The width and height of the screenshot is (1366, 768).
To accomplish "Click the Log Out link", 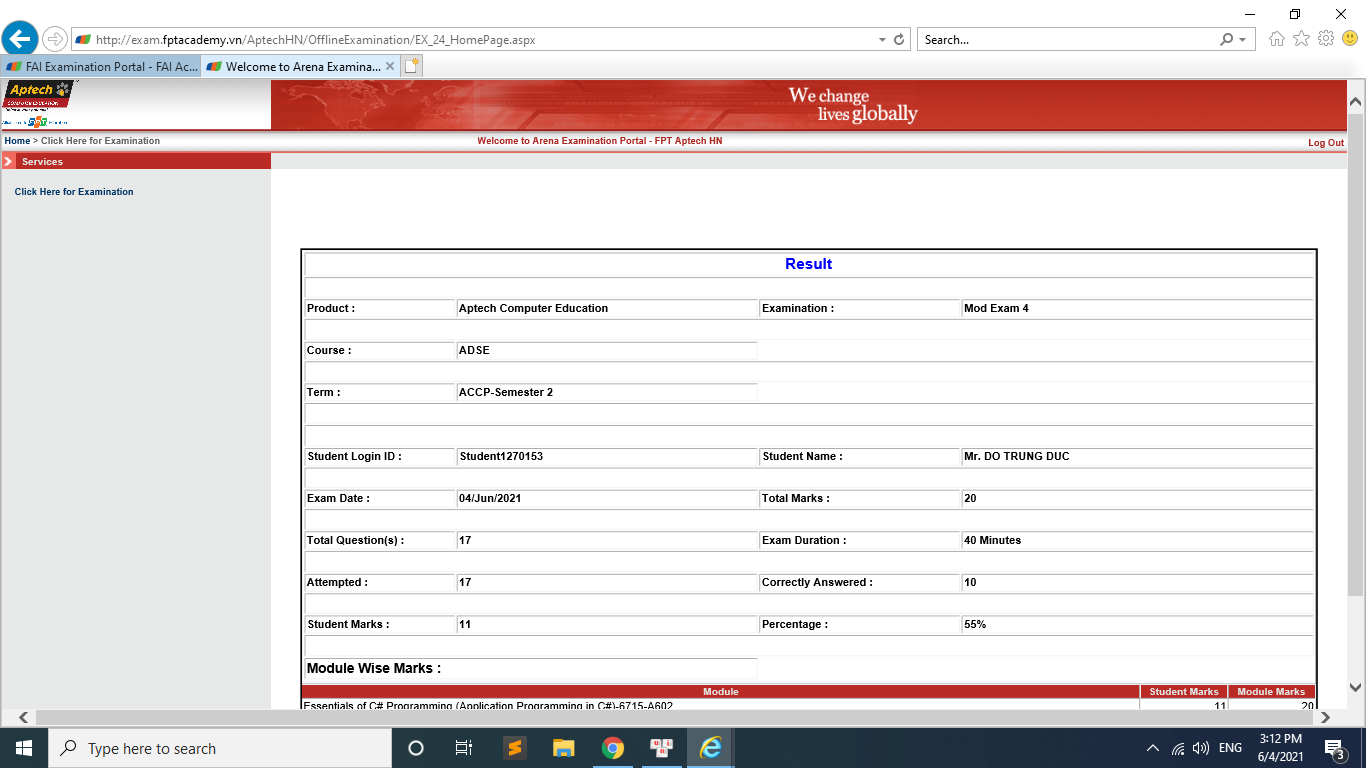I will (x=1326, y=143).
